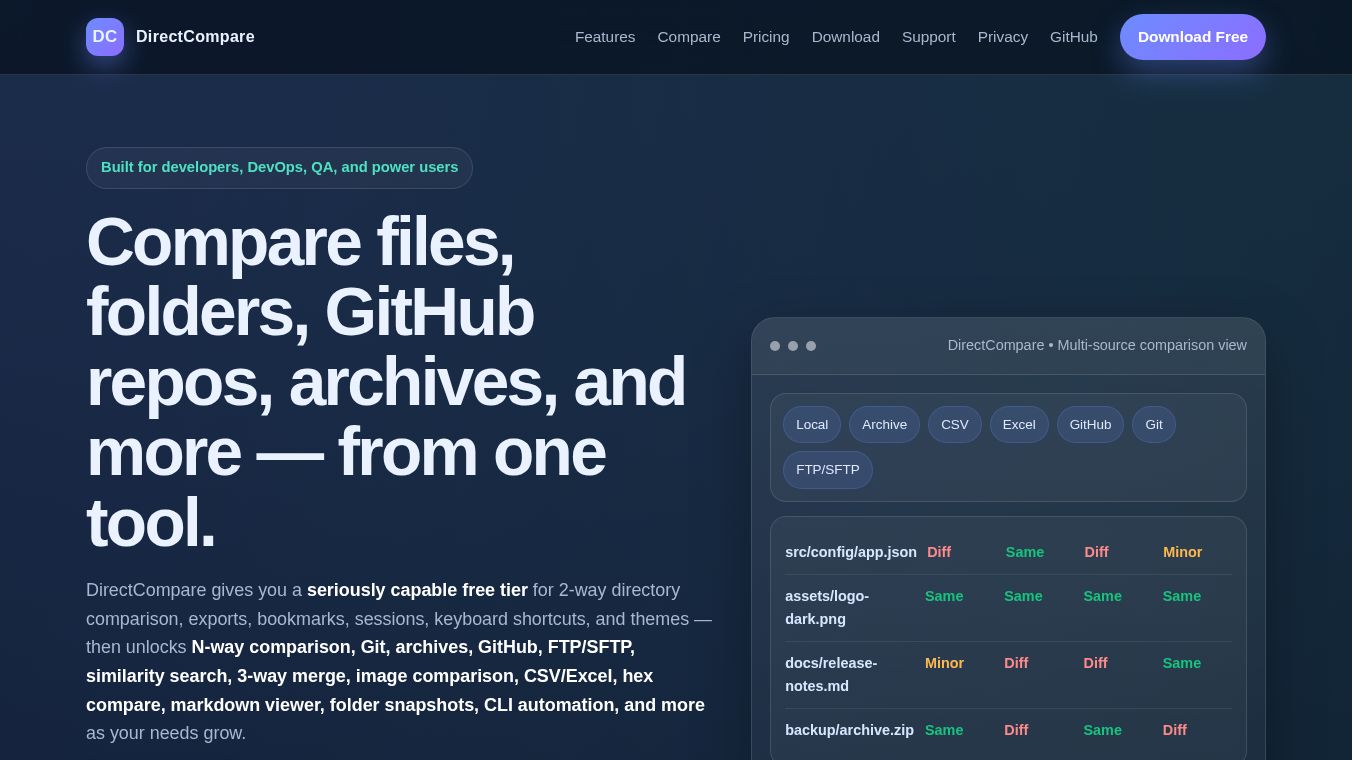Navigate to the Download nav link
This screenshot has width=1352, height=760.
846,37
